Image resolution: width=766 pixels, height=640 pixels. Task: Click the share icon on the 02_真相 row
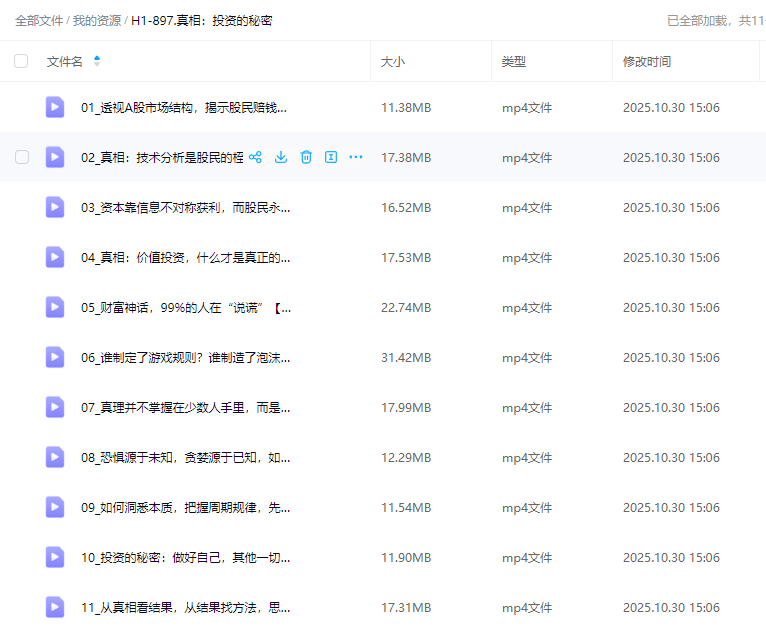255,157
